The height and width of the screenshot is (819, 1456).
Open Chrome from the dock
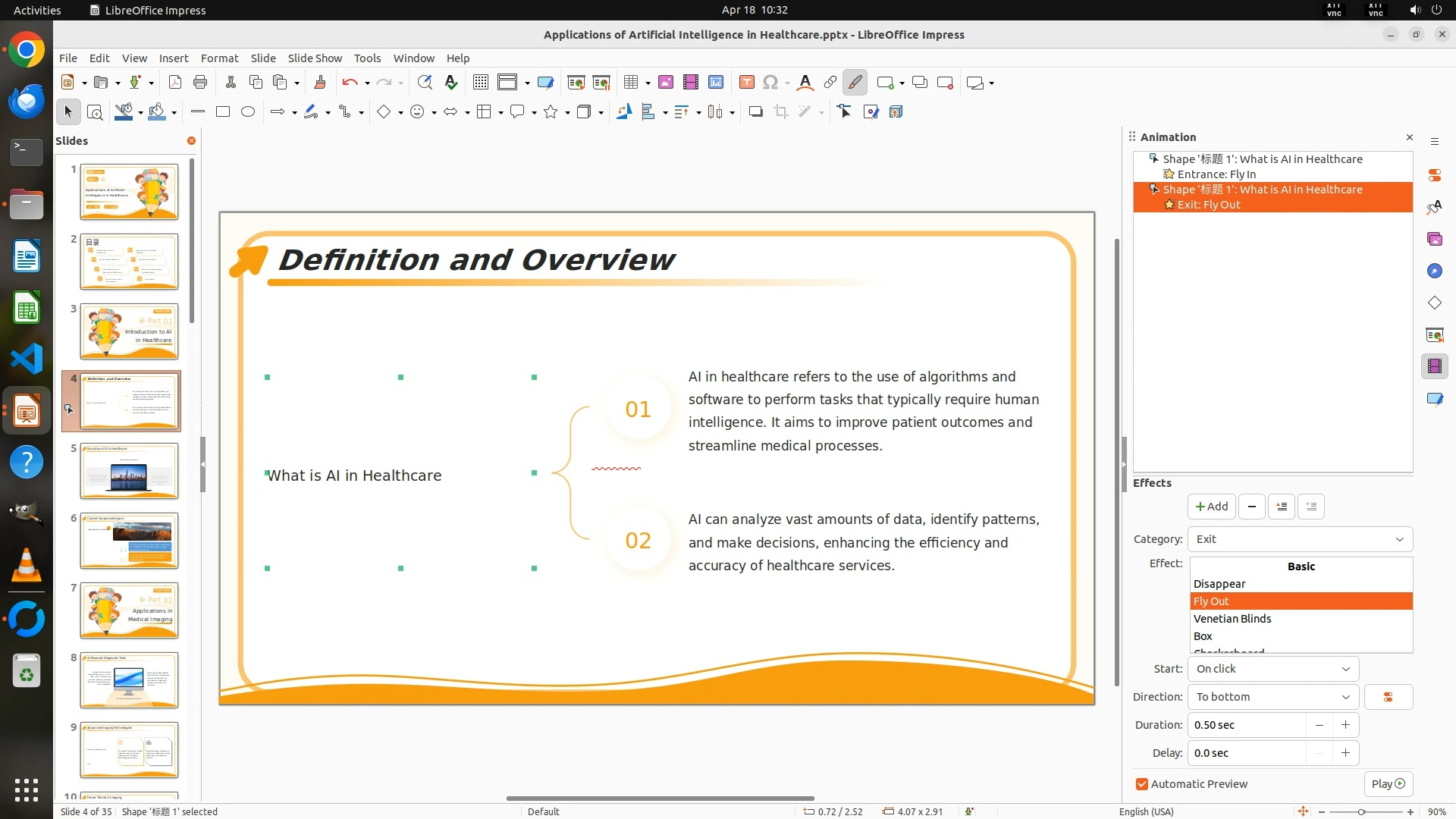pyautogui.click(x=27, y=50)
